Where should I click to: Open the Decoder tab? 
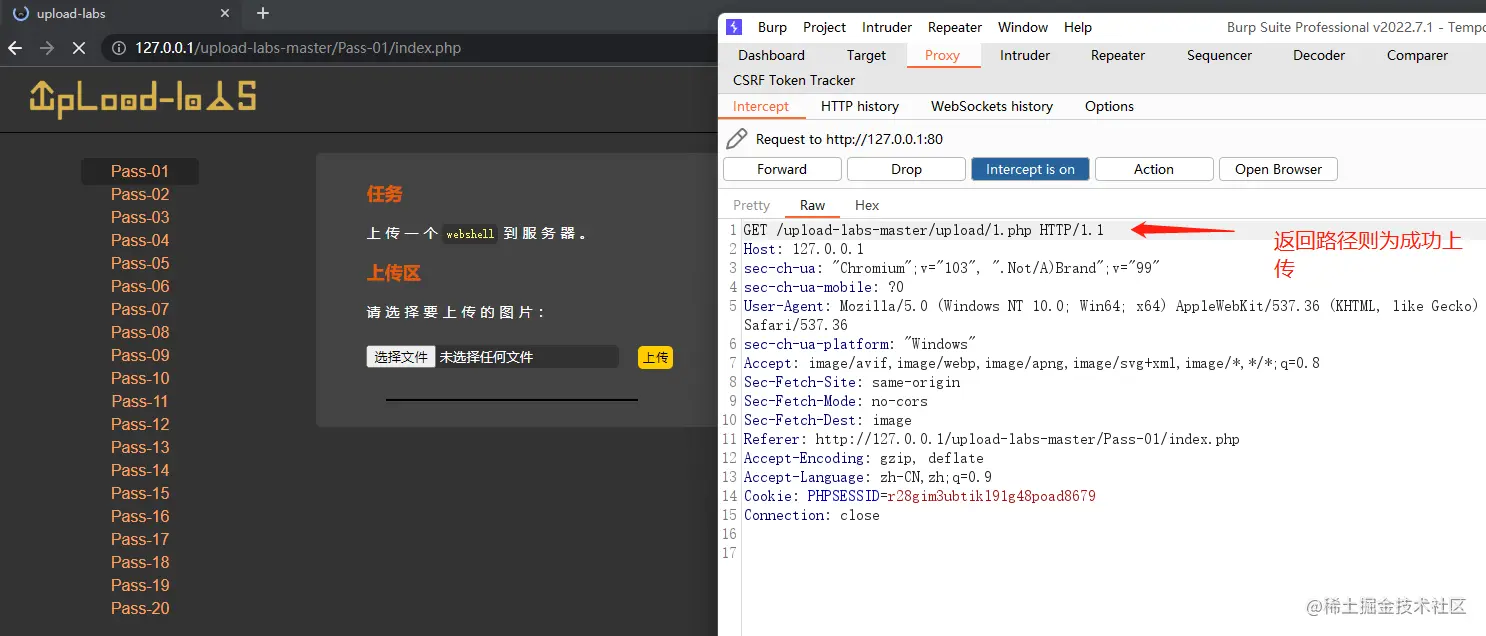pos(1319,55)
